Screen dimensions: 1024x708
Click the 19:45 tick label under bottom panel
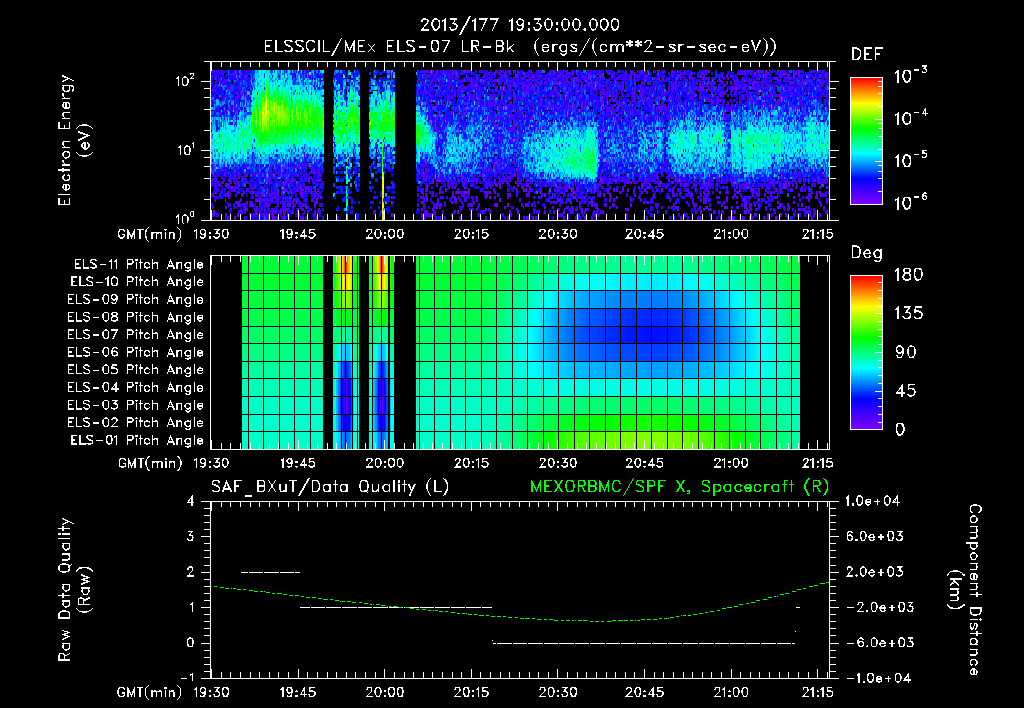298,692
